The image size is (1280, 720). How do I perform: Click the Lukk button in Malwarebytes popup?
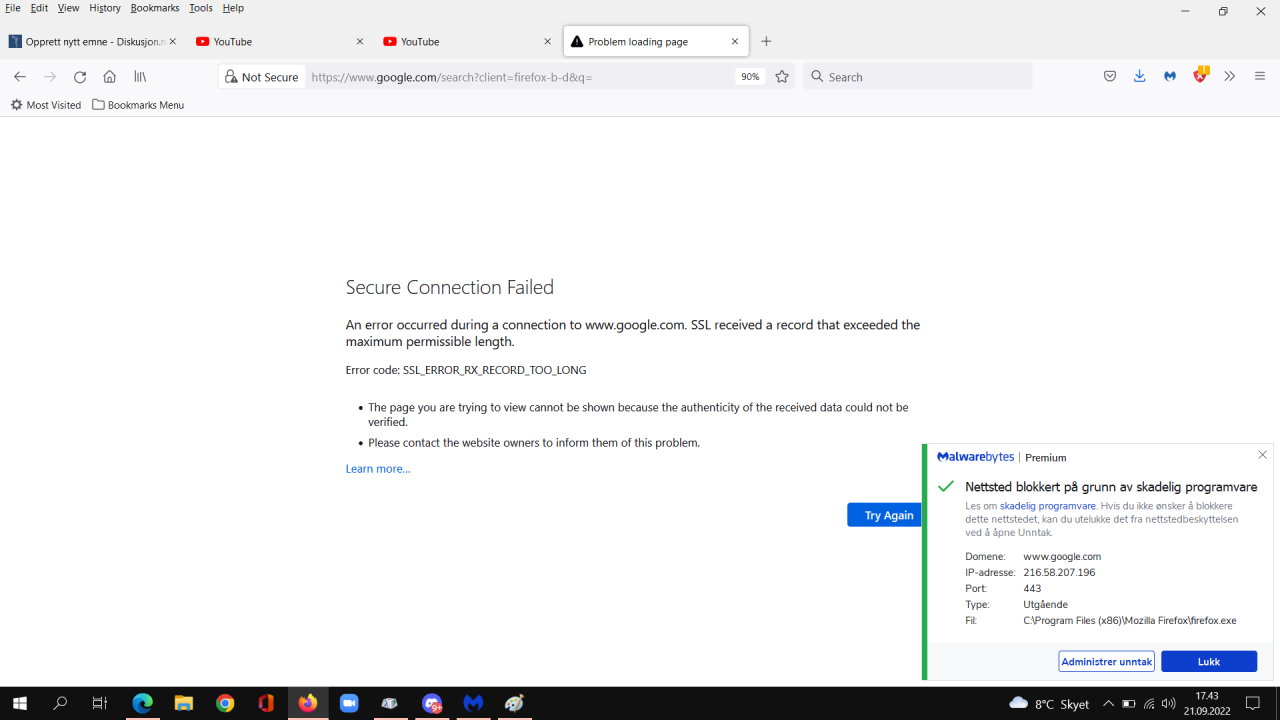point(1209,662)
